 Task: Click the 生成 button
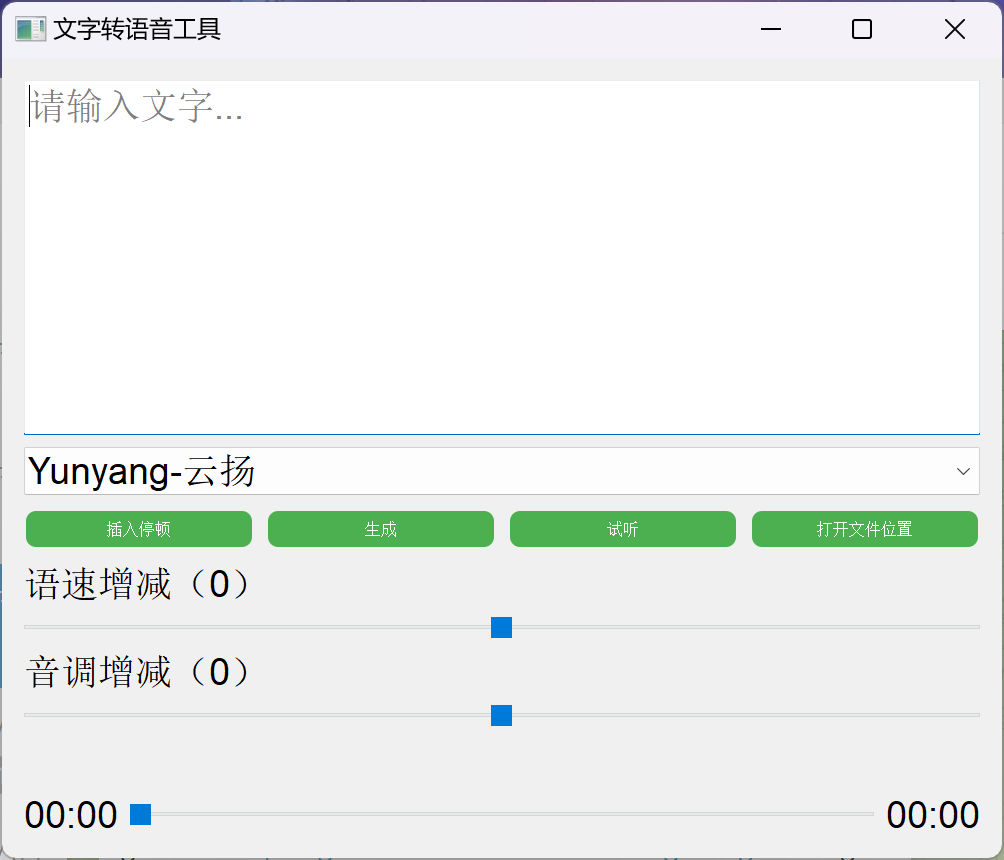[x=381, y=529]
